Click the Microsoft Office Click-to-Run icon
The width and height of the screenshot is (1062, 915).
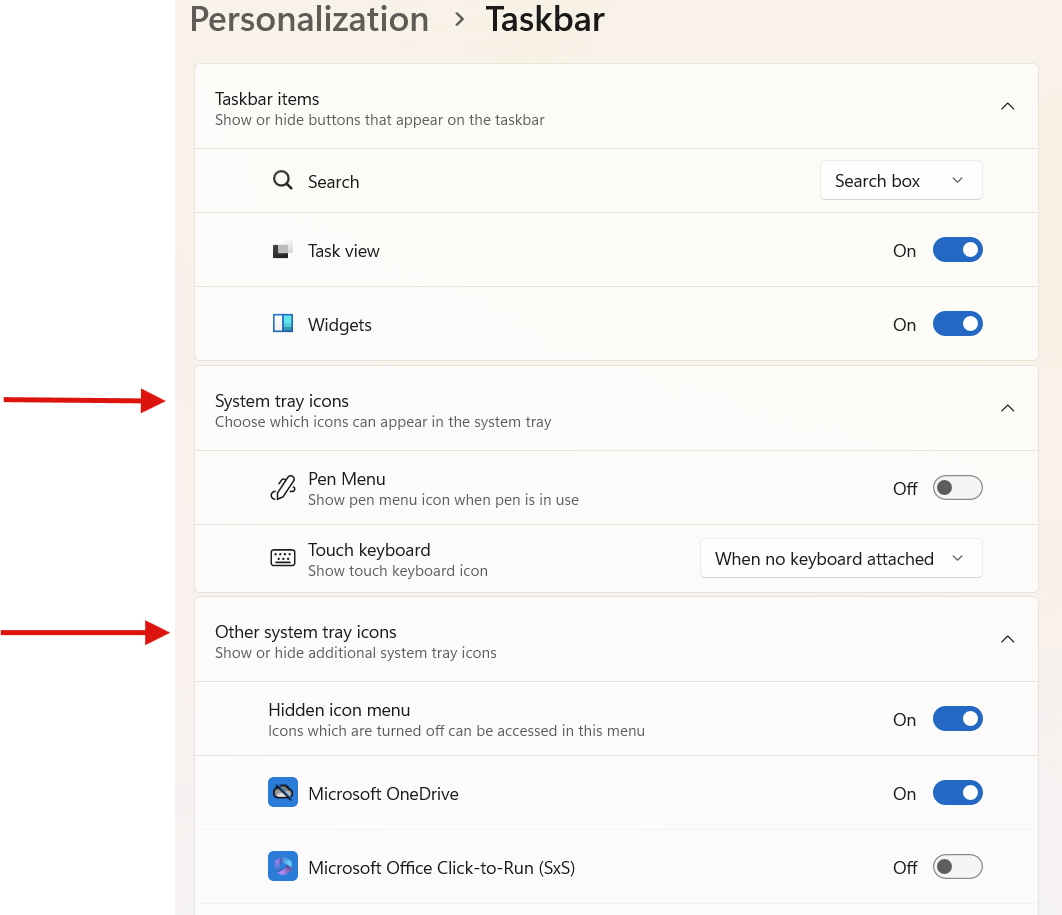point(283,866)
